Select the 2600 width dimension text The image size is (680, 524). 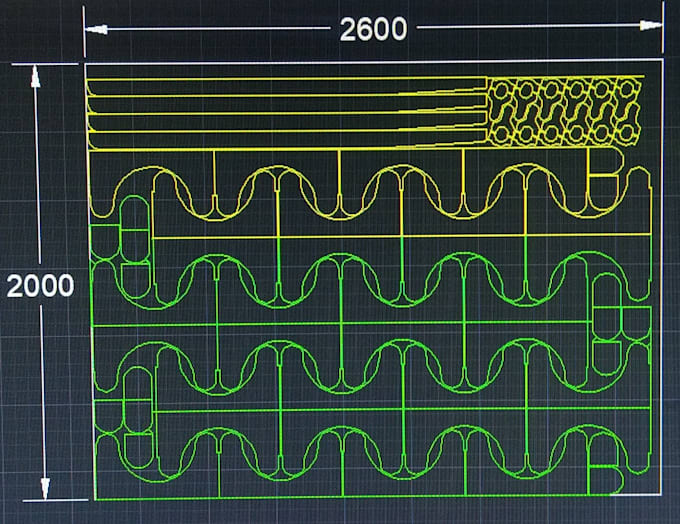tap(373, 29)
